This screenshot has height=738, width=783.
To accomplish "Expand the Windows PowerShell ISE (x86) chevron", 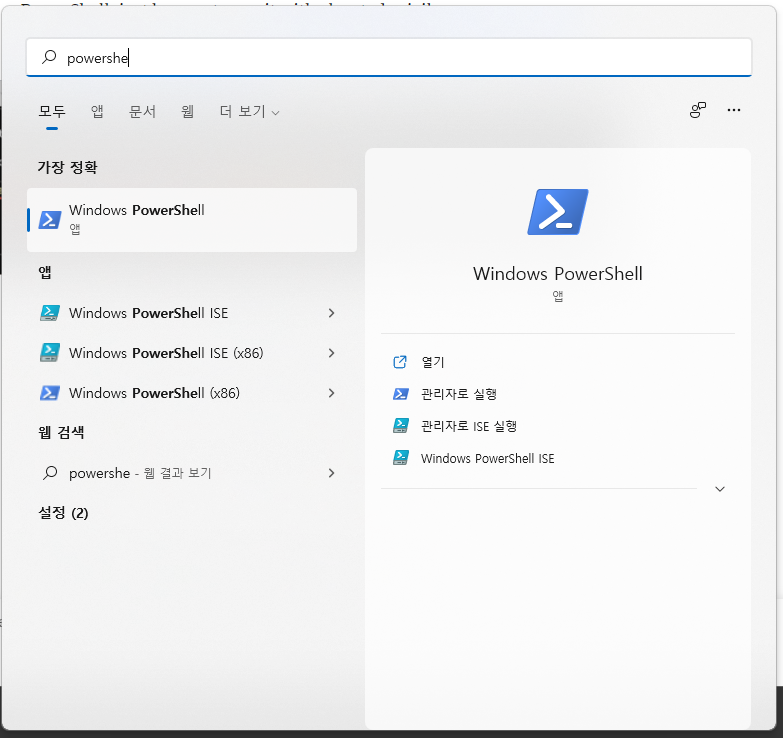I will 332,353.
